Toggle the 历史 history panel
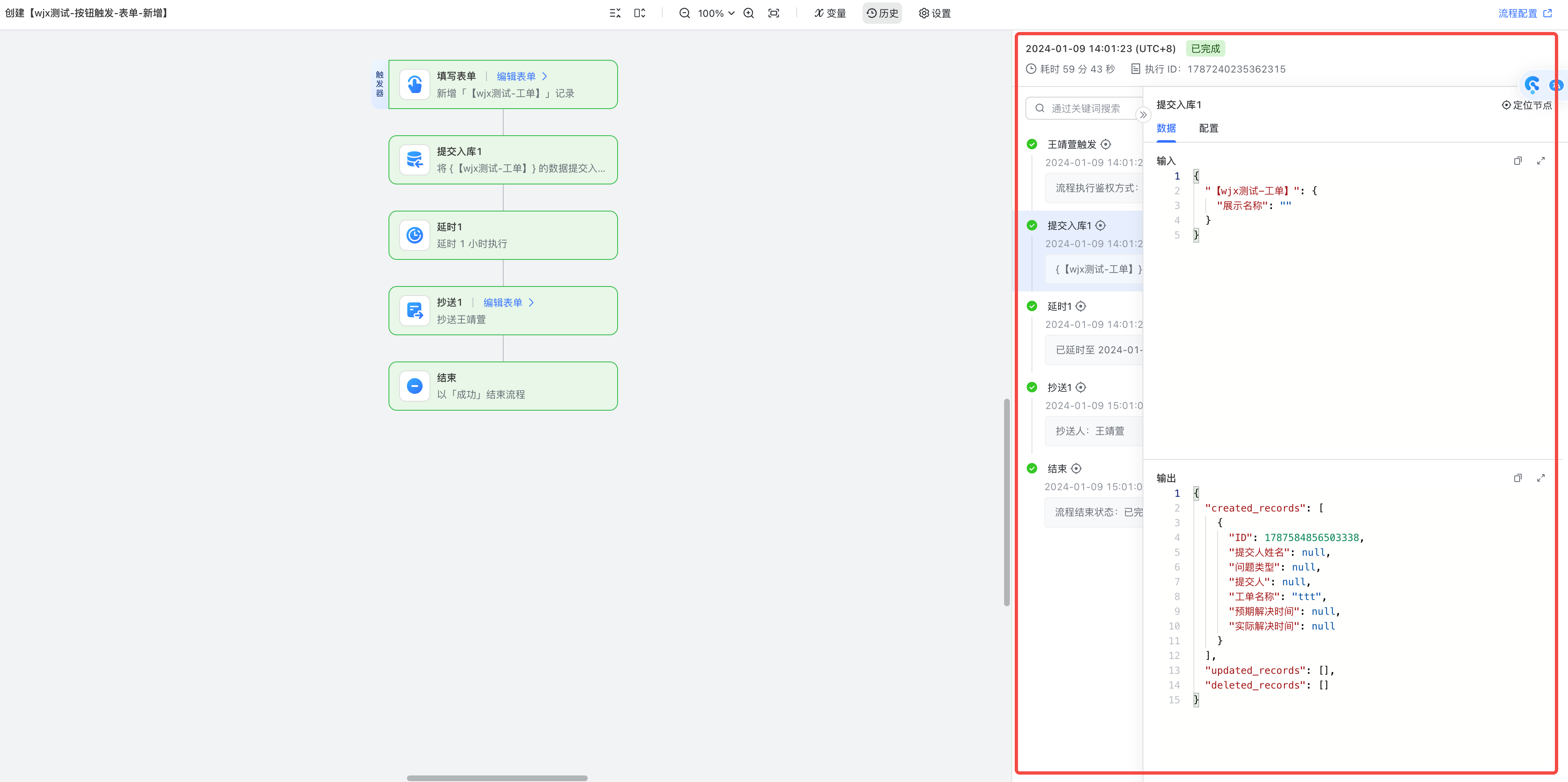 [x=882, y=14]
